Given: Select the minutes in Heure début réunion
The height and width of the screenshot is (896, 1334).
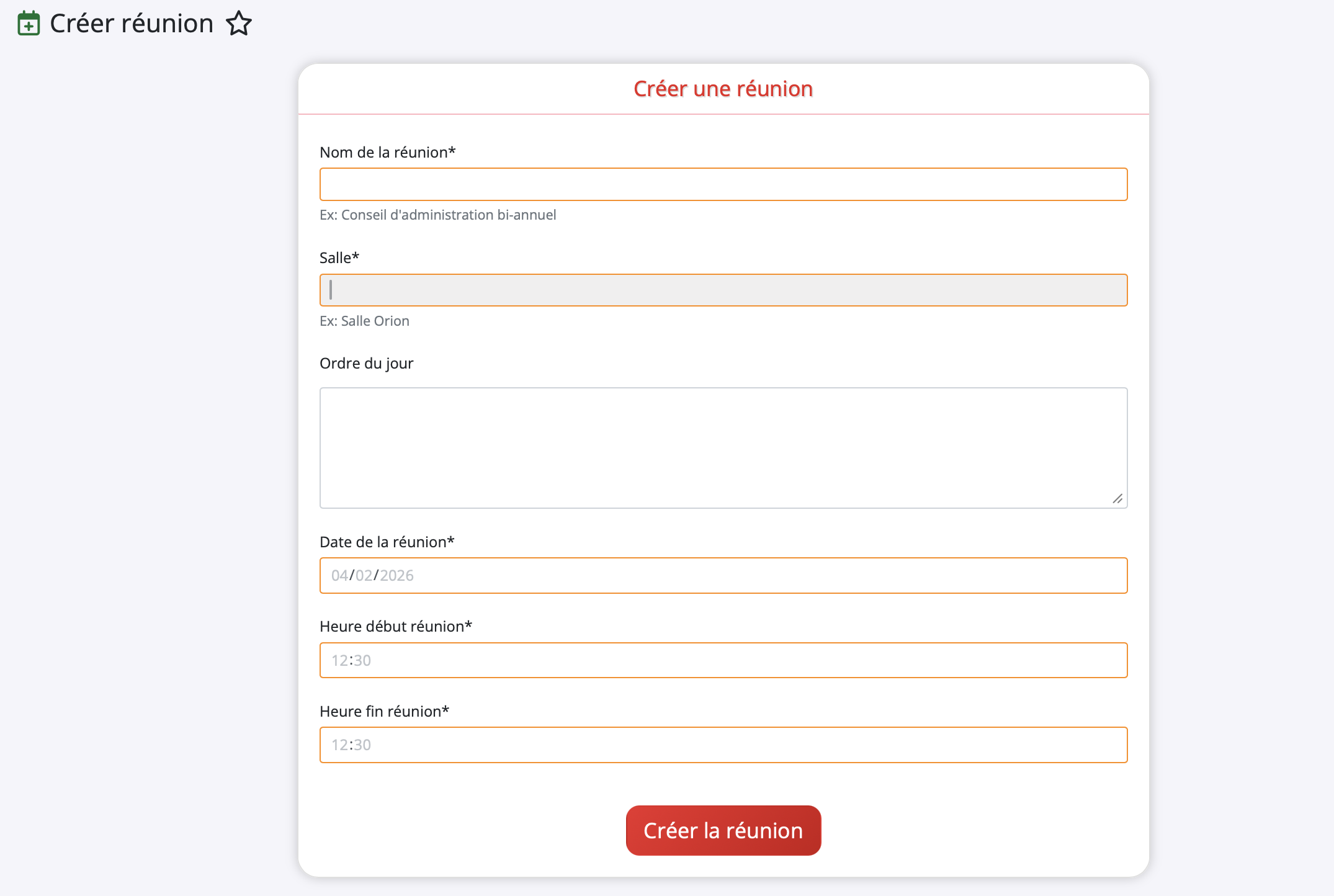Looking at the screenshot, I should click(362, 661).
